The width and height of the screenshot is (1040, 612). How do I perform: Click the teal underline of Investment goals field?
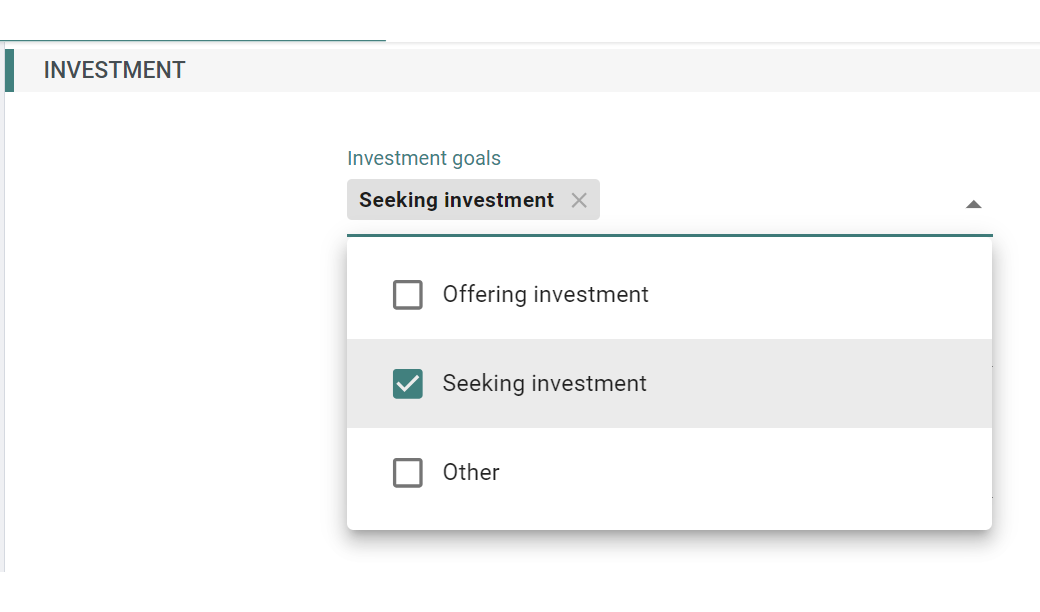tap(669, 235)
